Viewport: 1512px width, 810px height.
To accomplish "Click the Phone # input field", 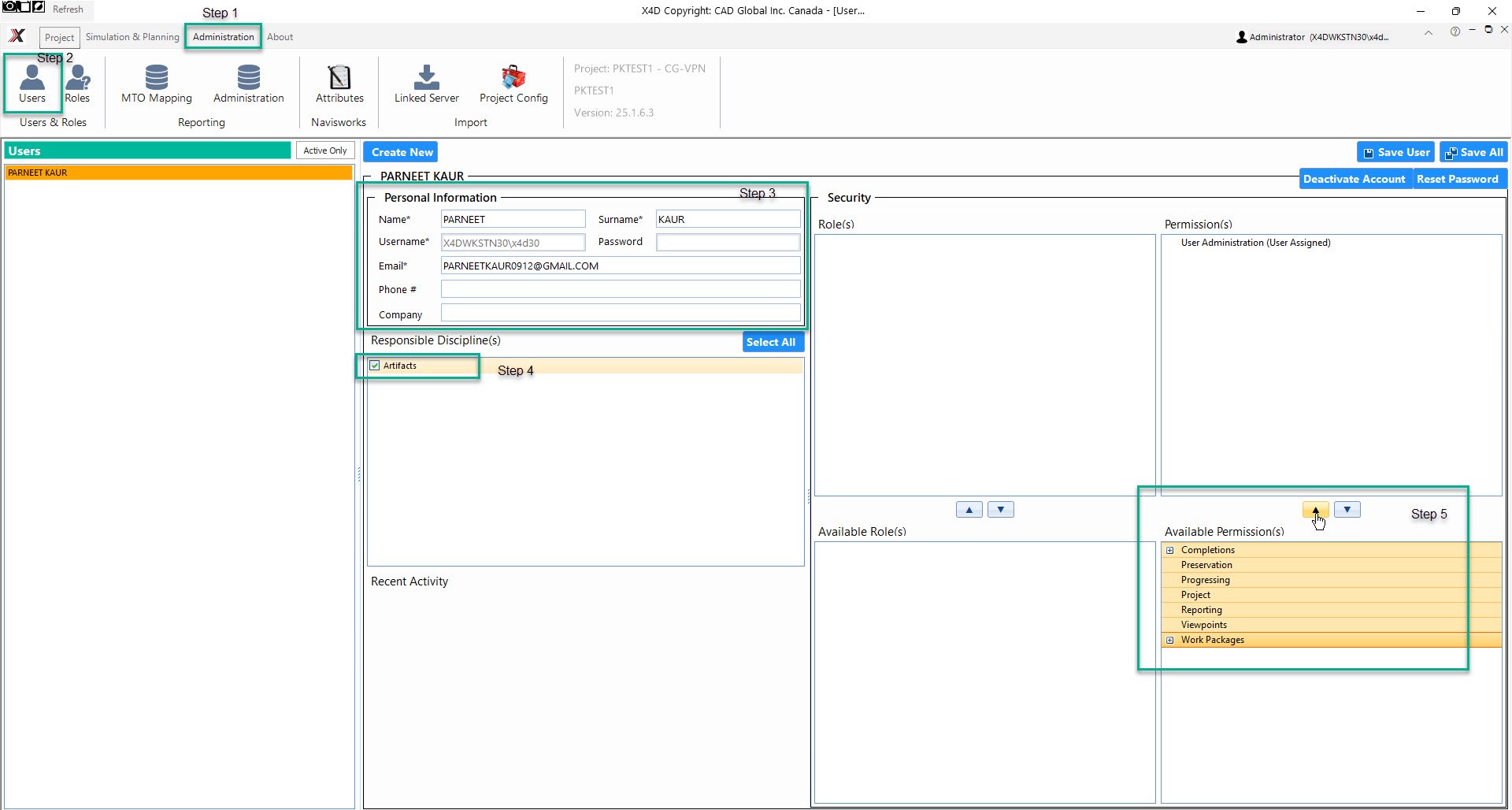I will coord(621,289).
